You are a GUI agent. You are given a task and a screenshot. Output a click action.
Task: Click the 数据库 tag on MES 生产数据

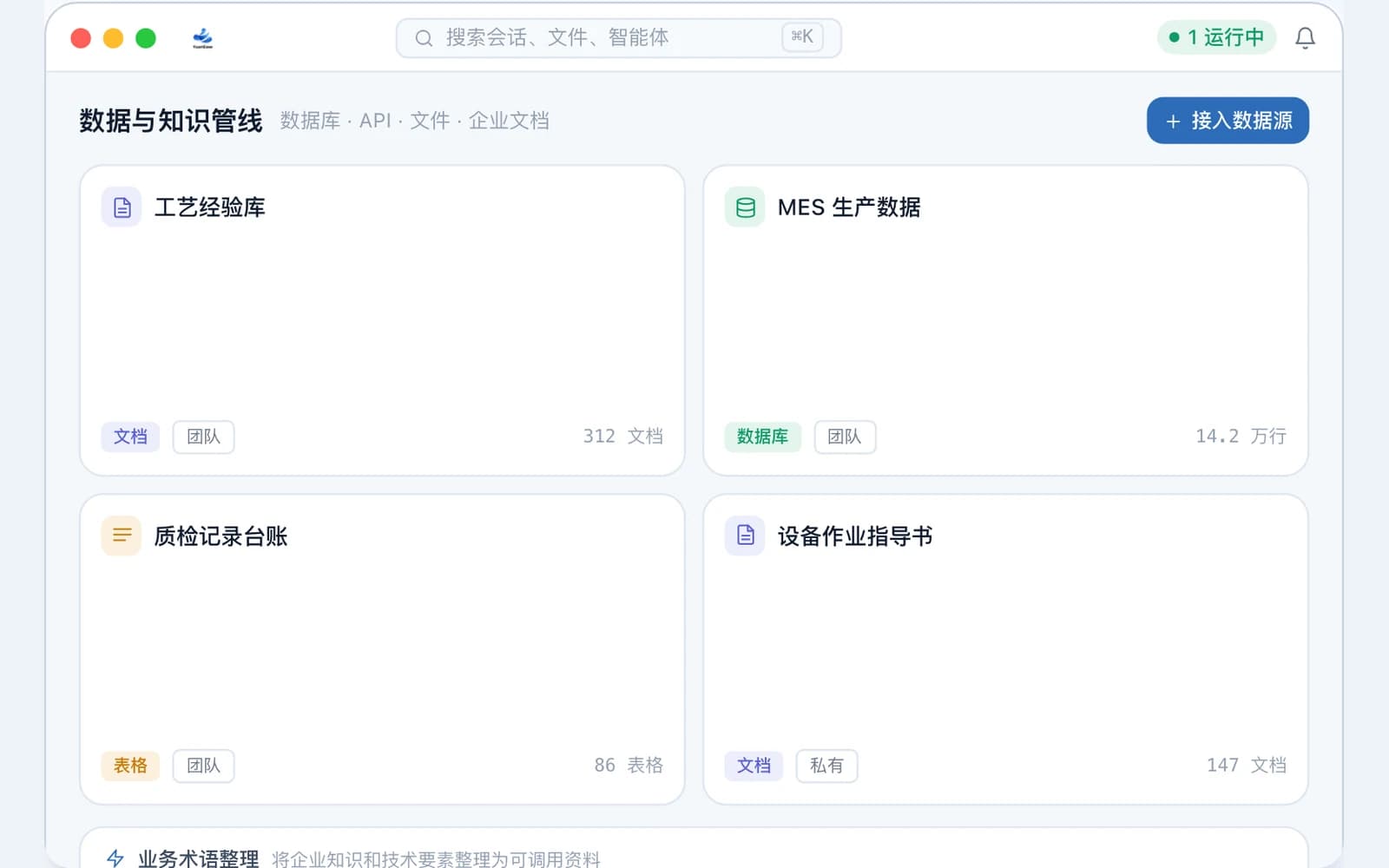762,437
